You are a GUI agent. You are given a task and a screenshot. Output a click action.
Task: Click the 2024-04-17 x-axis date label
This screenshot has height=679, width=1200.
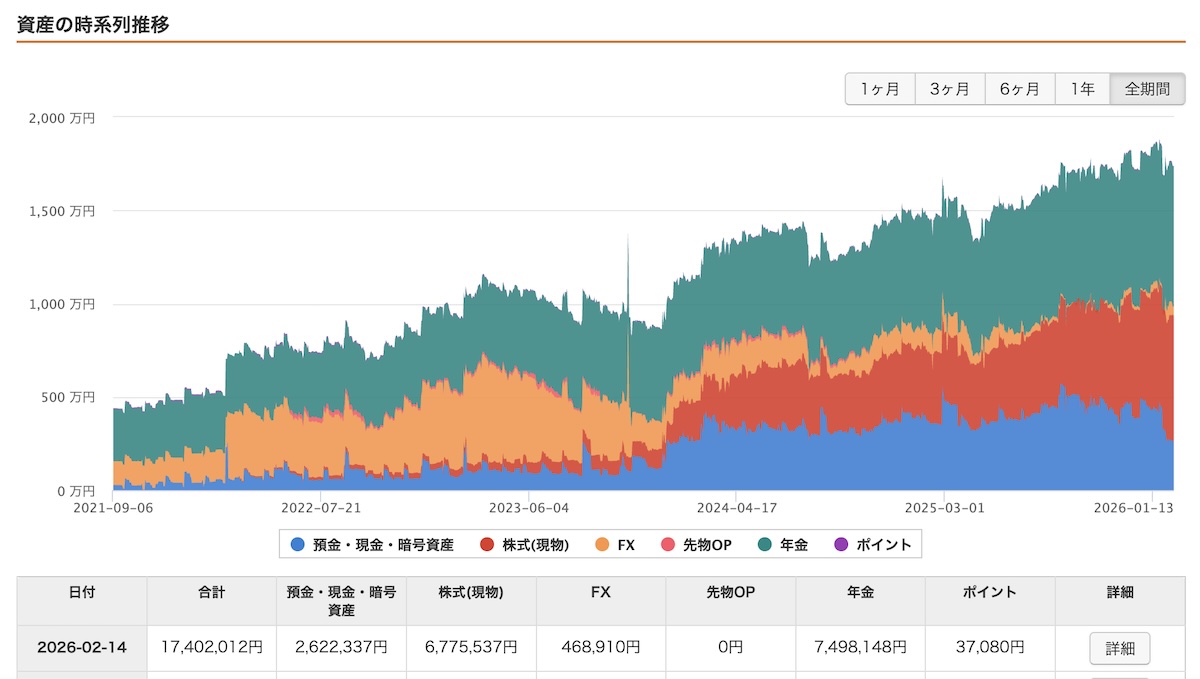[736, 508]
